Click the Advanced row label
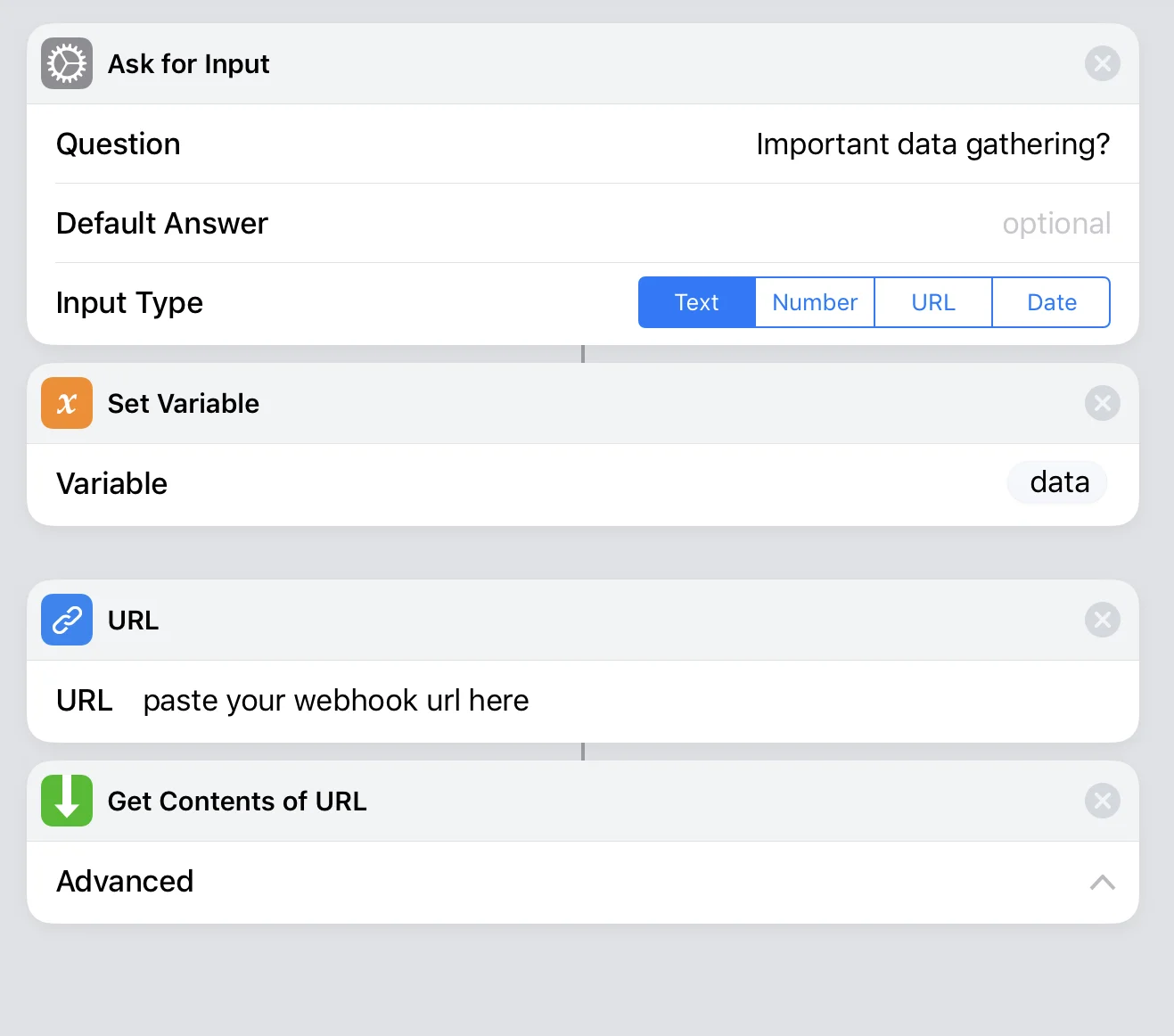This screenshot has height=1036, width=1174. (125, 881)
